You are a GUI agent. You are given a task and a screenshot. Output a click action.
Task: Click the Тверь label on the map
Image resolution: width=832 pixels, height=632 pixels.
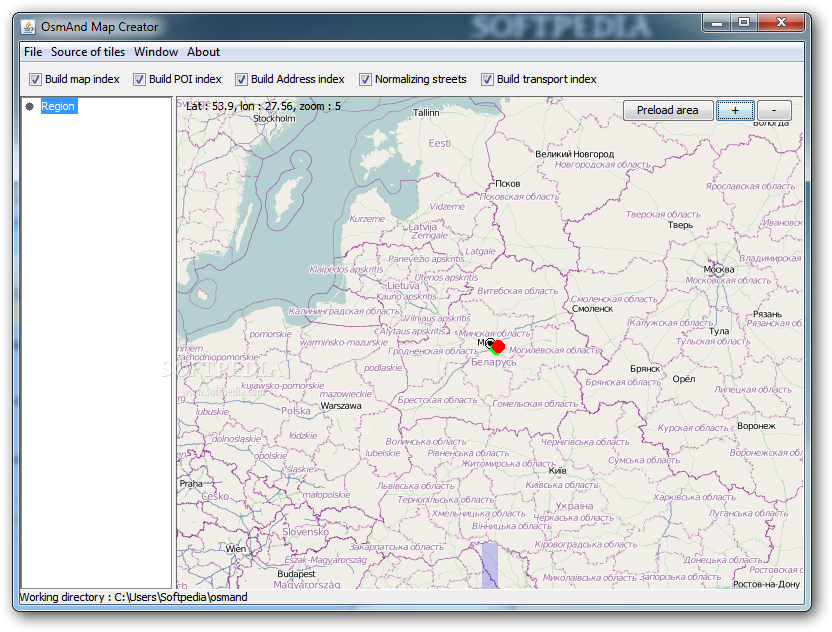coord(680,225)
